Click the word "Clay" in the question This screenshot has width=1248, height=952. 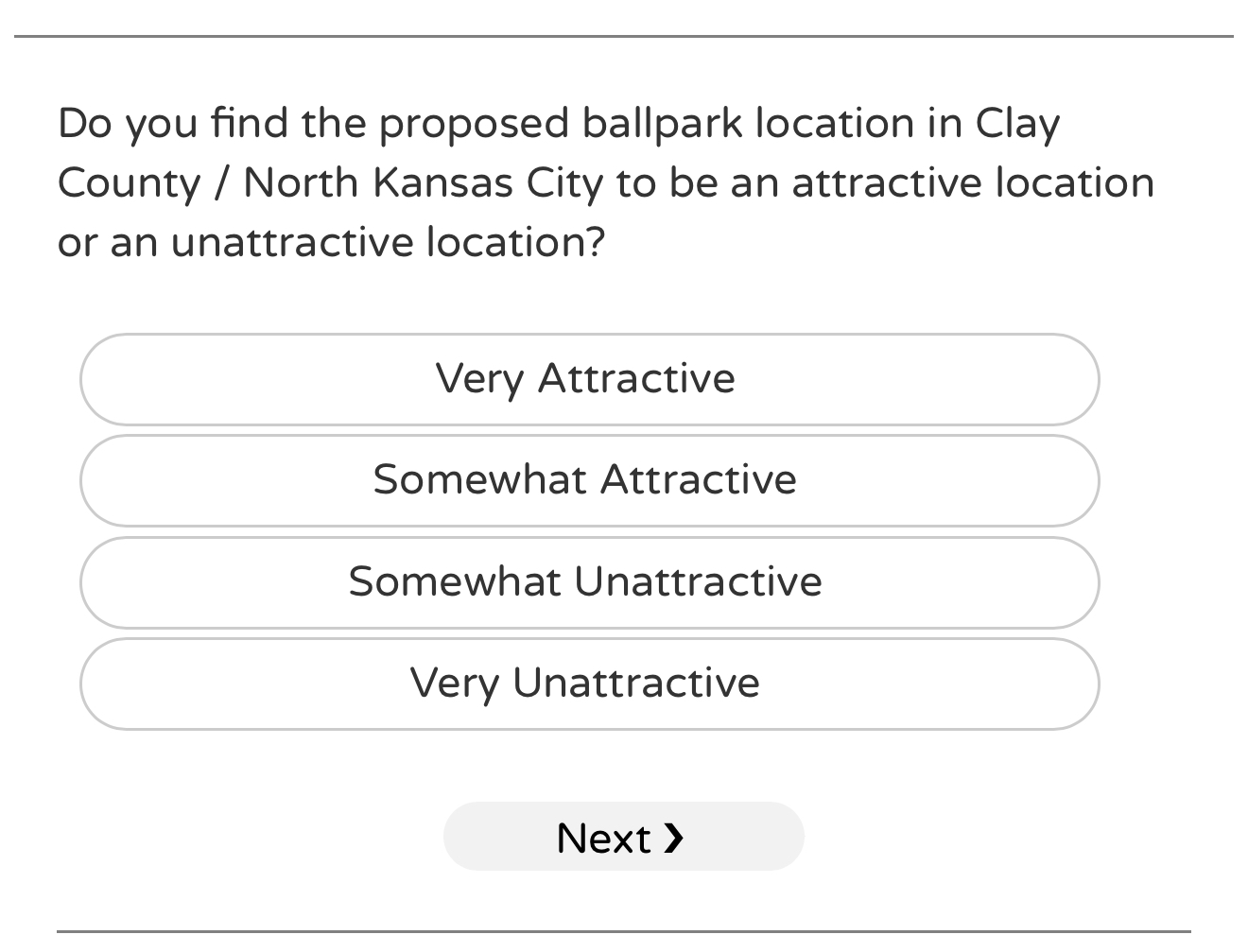point(1017,124)
